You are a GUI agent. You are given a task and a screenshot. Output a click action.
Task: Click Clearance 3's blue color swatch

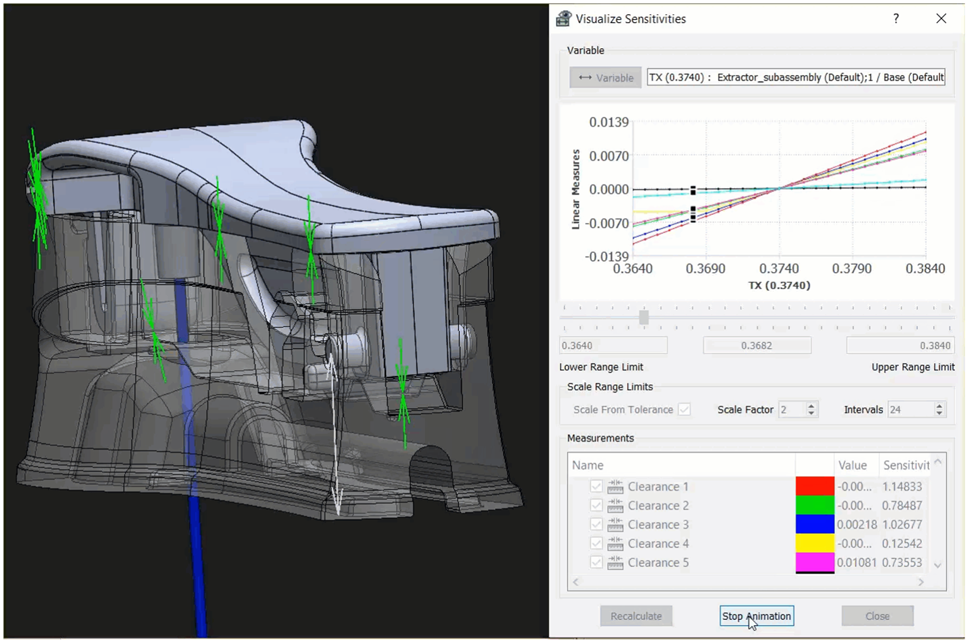pos(813,524)
